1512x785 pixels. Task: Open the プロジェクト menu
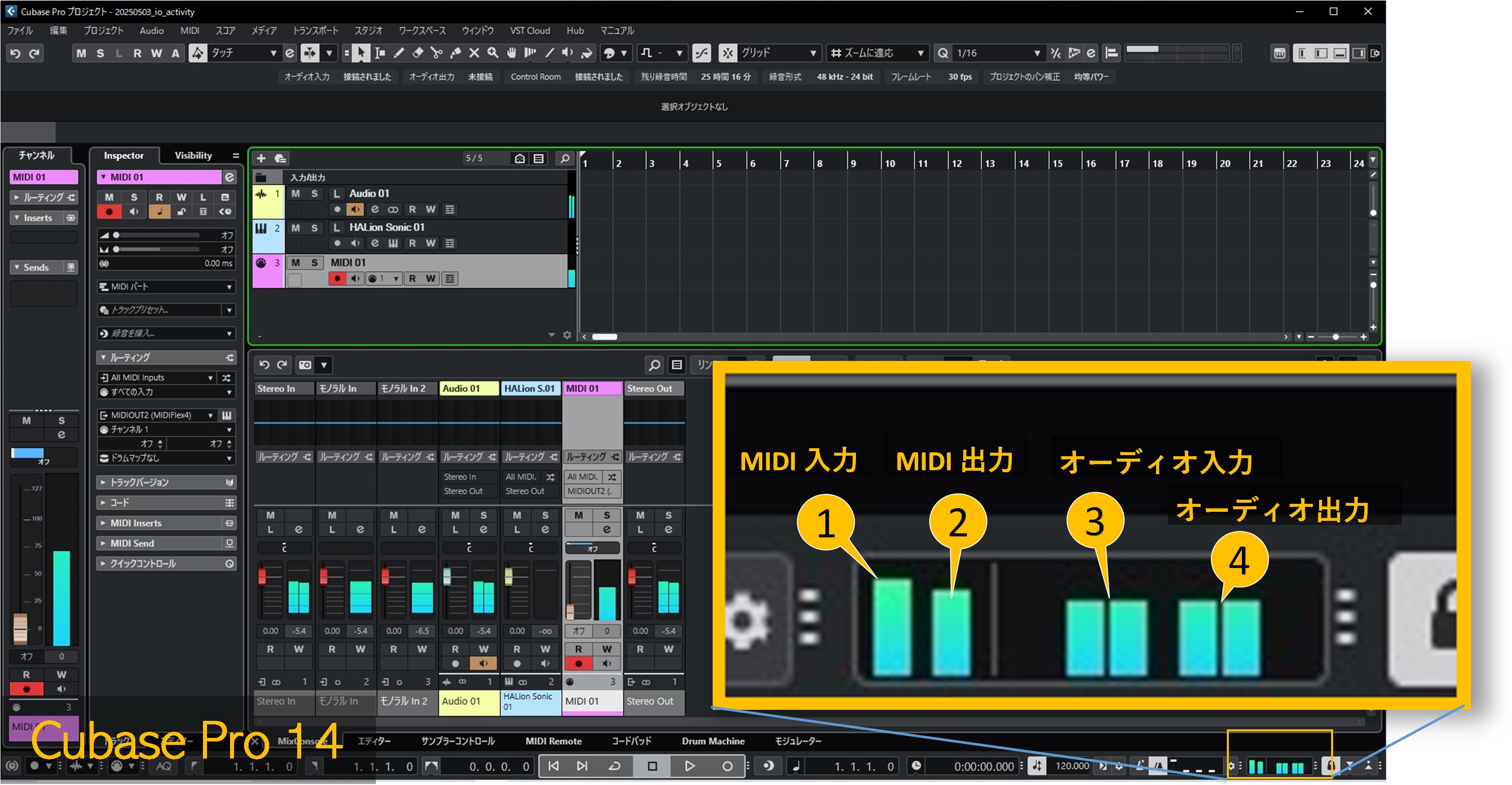103,31
